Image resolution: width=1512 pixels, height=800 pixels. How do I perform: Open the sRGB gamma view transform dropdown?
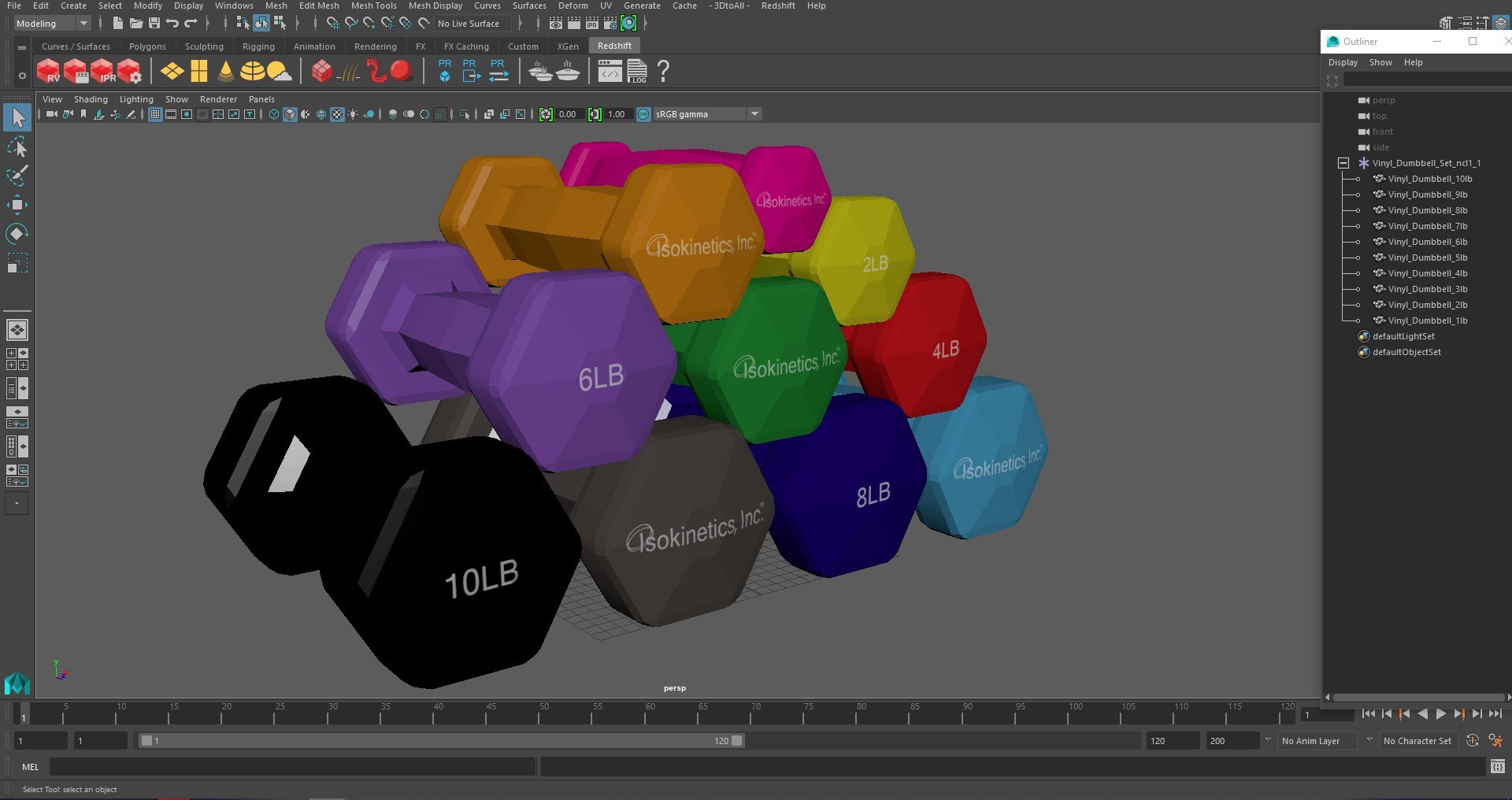[x=707, y=114]
